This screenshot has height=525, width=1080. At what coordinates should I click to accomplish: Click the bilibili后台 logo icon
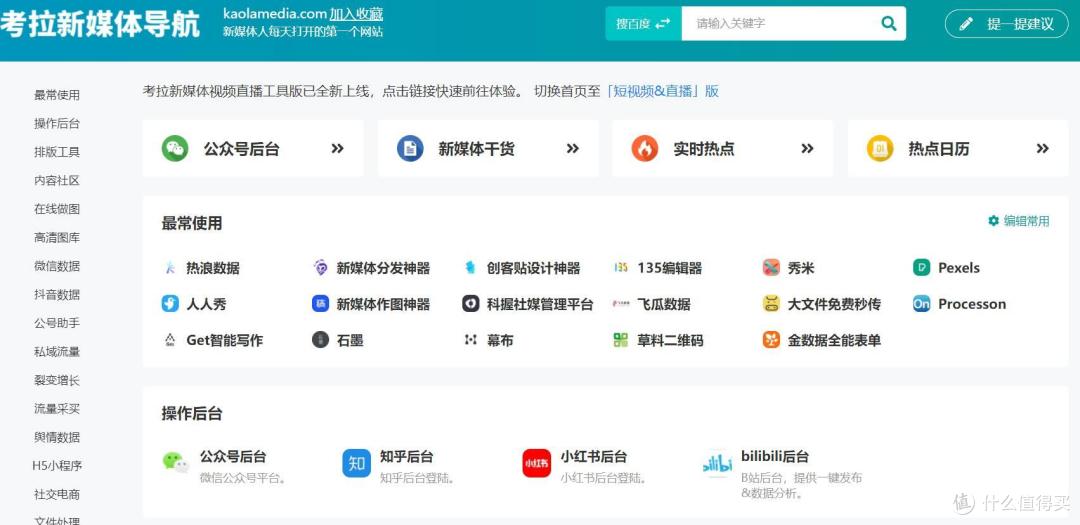717,464
